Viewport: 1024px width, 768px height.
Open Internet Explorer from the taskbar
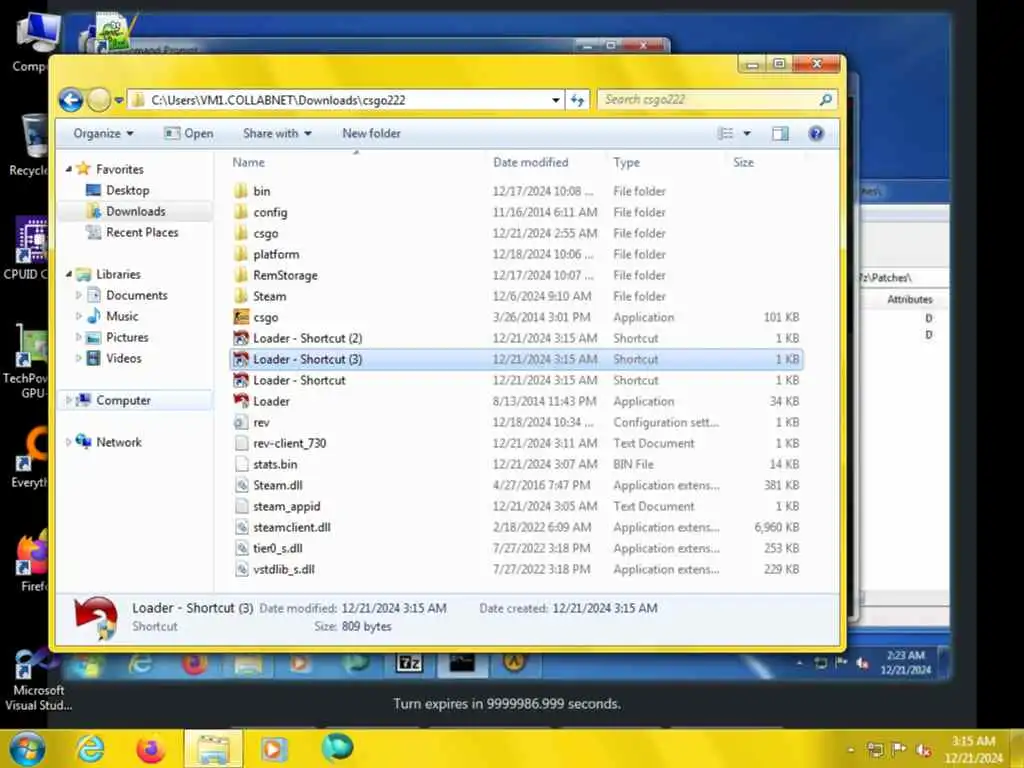pos(90,748)
